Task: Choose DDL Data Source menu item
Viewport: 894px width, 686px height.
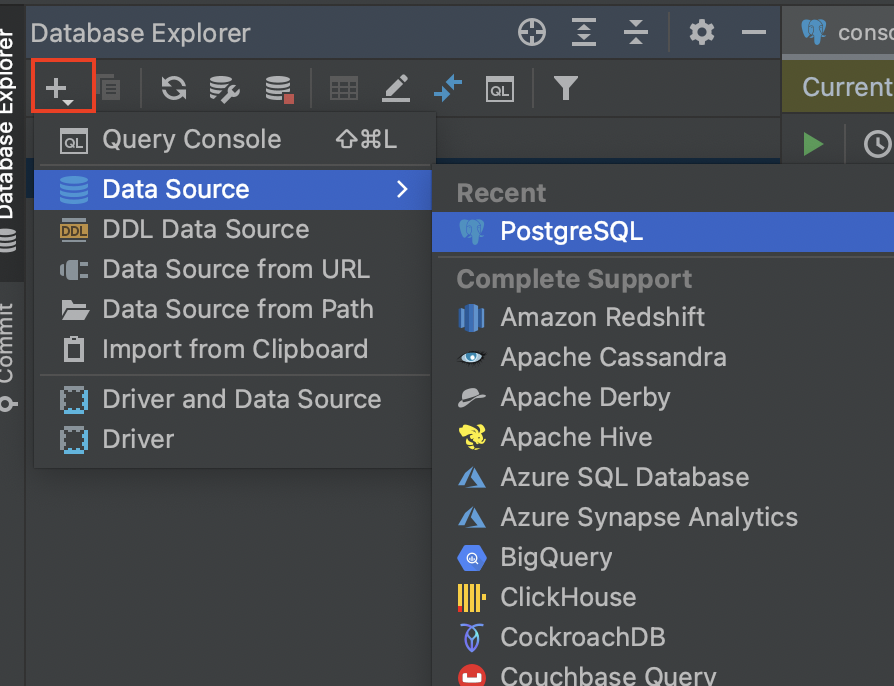Action: (233, 230)
